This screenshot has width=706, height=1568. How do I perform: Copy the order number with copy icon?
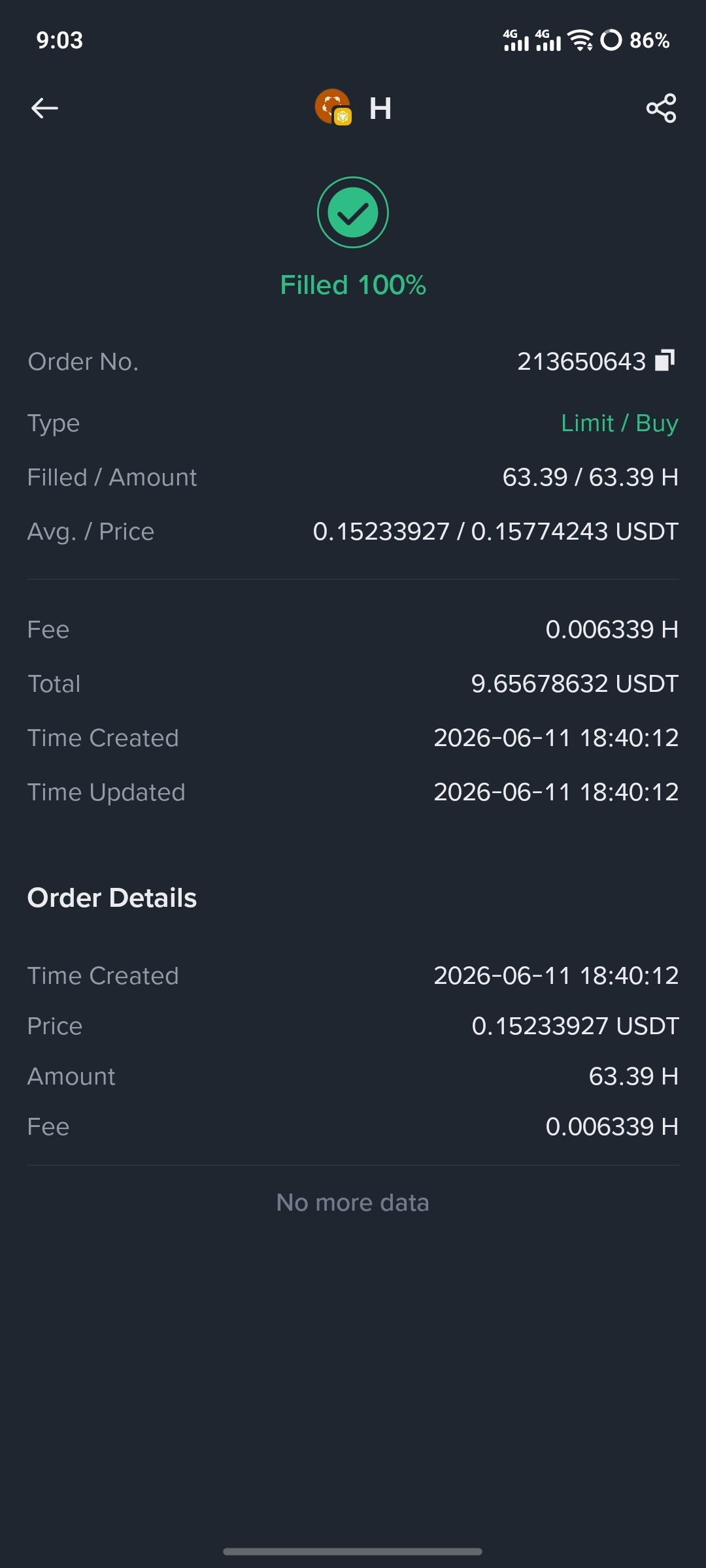click(x=665, y=360)
